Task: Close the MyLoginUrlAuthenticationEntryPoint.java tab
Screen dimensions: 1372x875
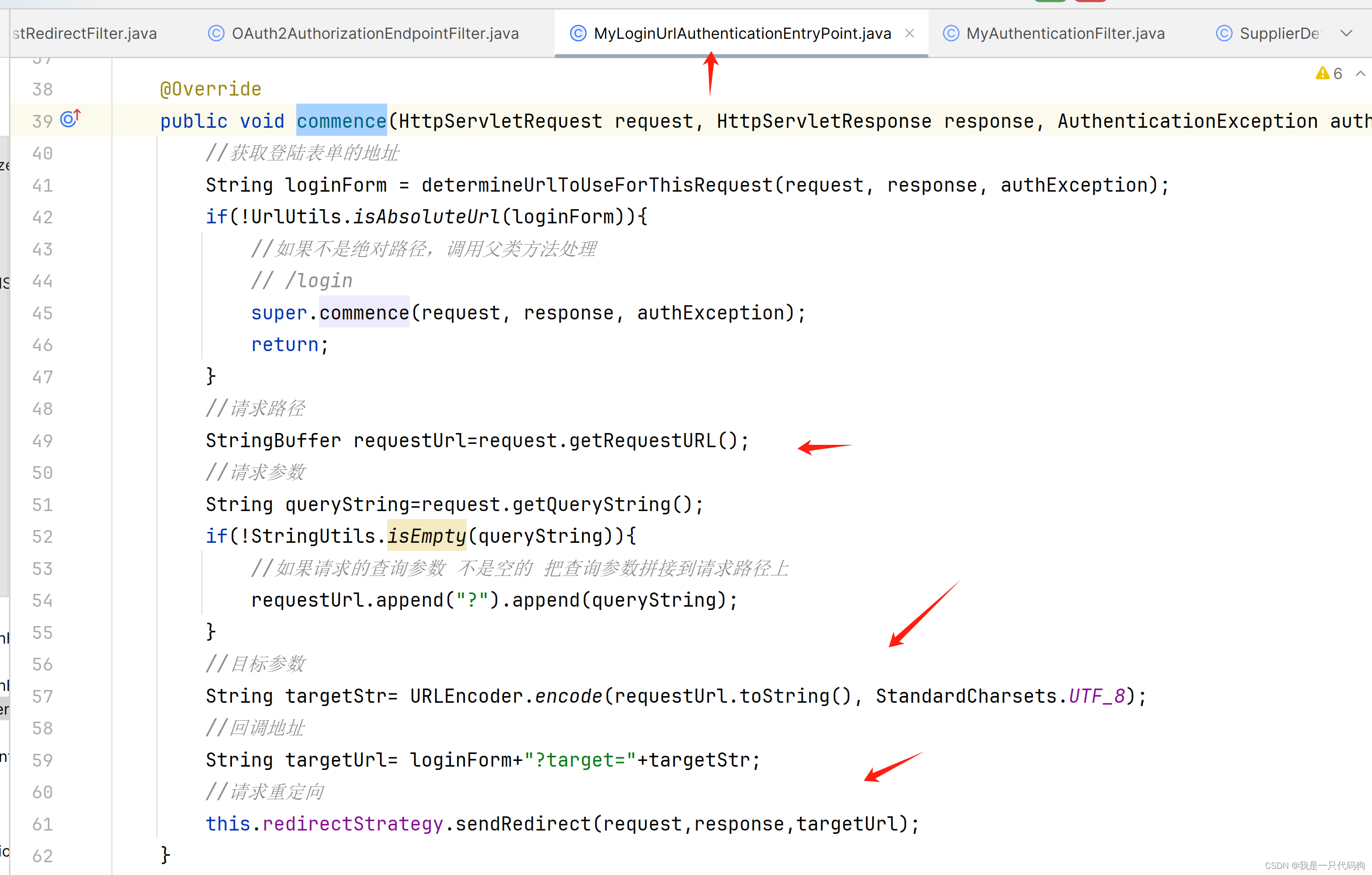Action: [909, 34]
